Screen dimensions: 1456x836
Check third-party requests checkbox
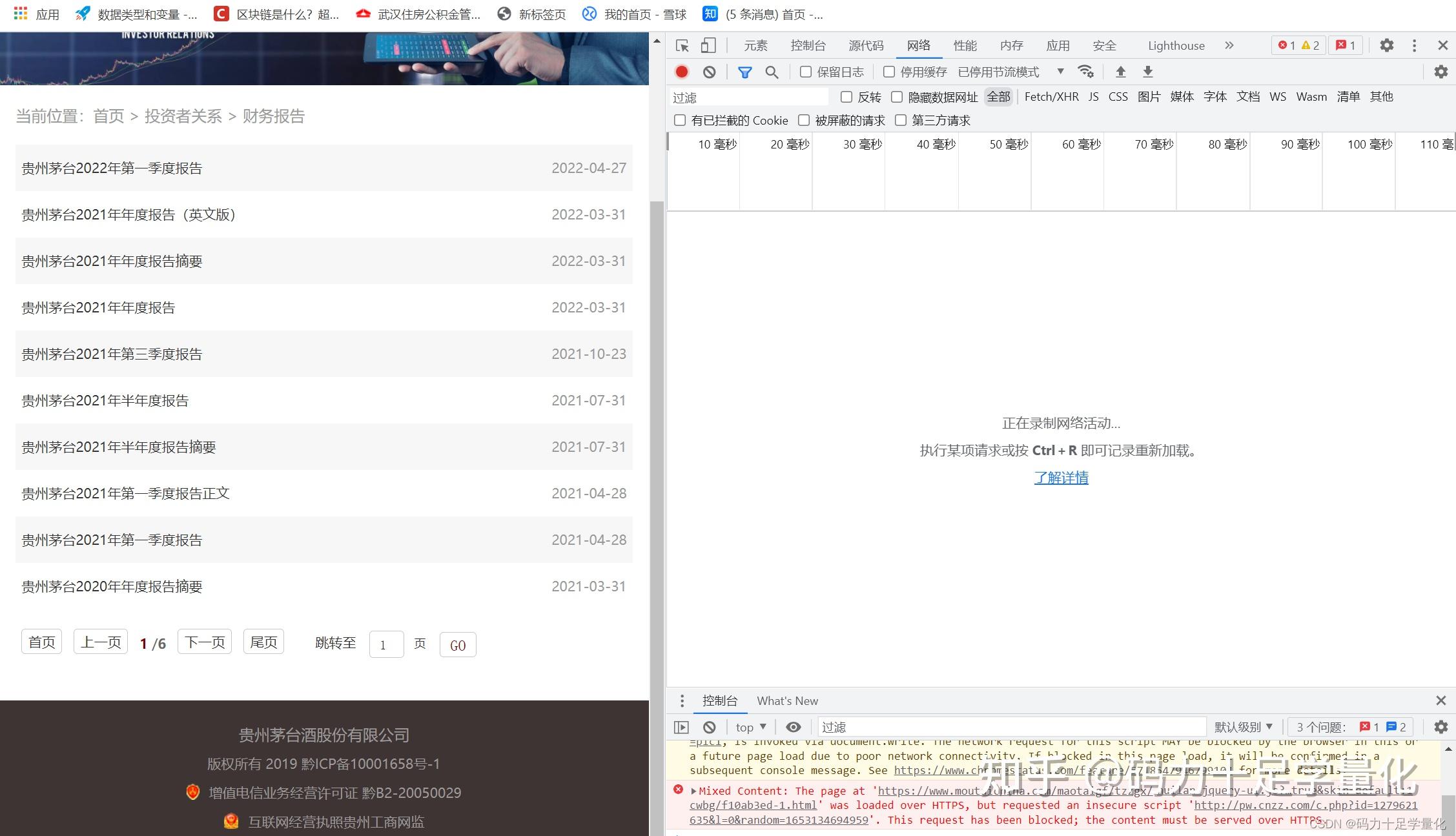pos(900,120)
